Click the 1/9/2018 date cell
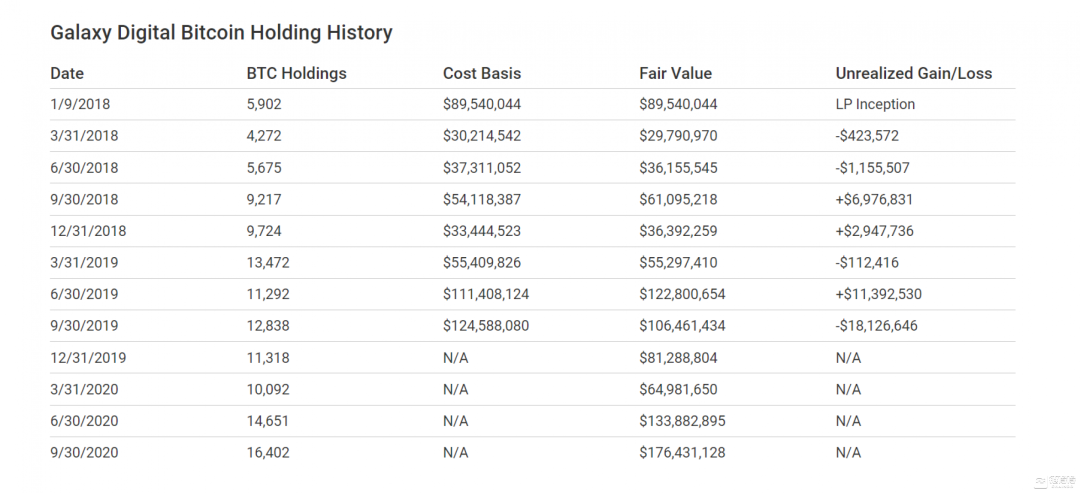 (79, 104)
